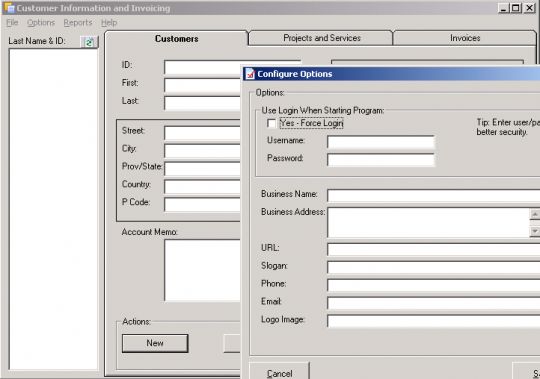Close the Customer Information and Invoicing window
540x379 pixels.
[x=529, y=8]
